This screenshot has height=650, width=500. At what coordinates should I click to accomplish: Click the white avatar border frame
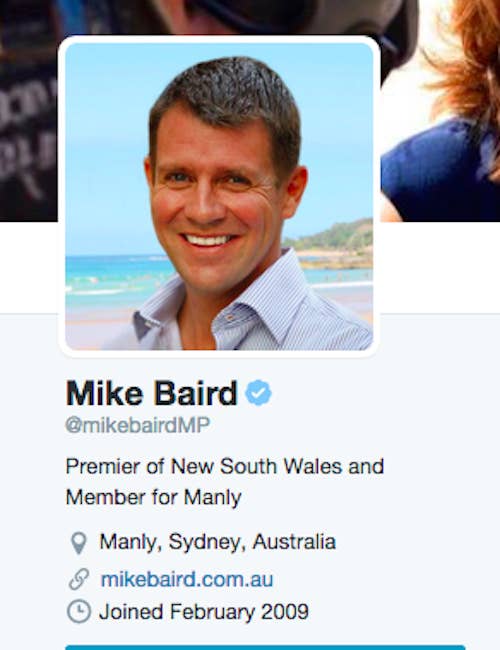pos(219,39)
